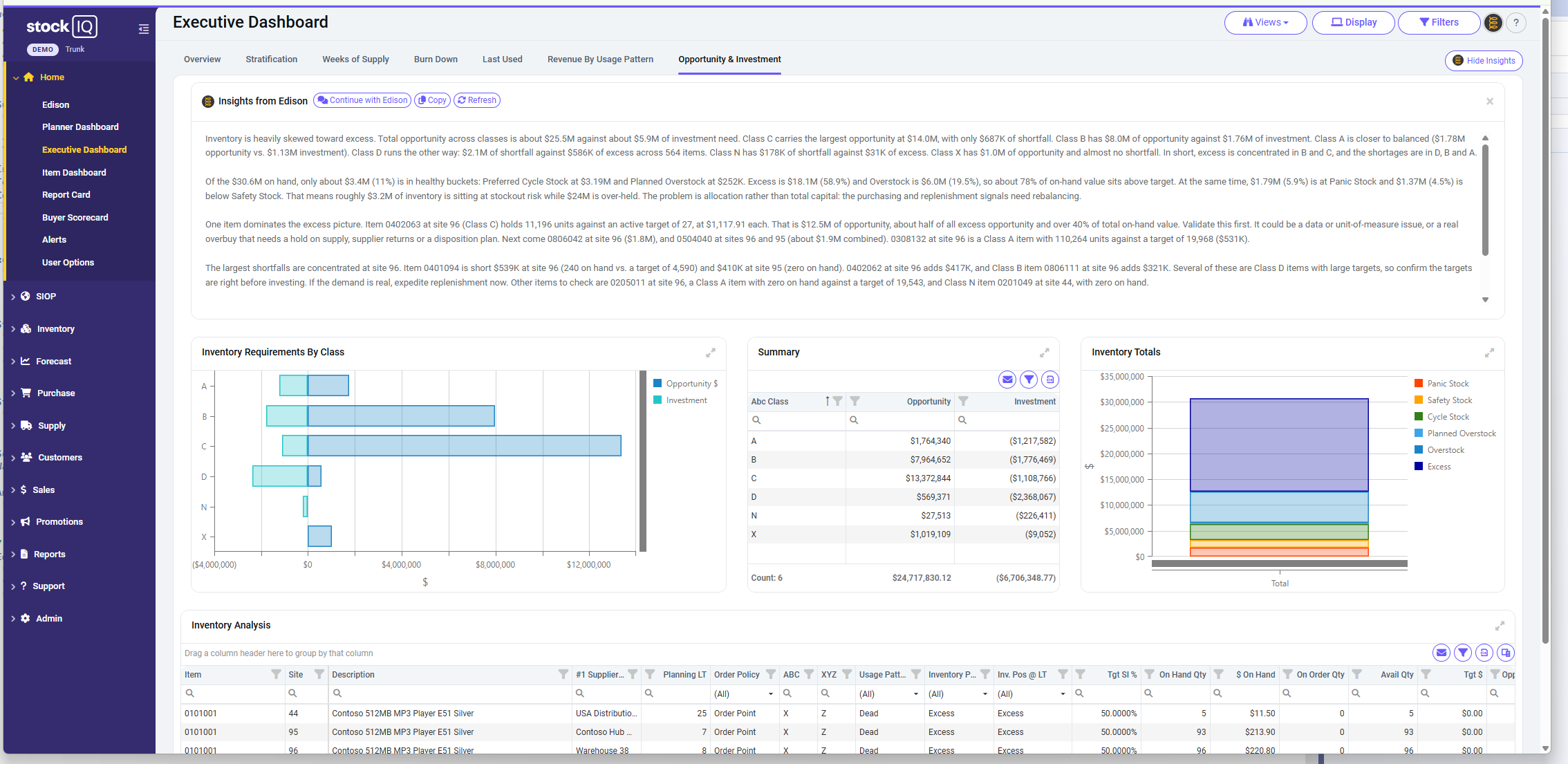The width and height of the screenshot is (1568, 764).
Task: Toggle the Investment legend series
Action: (680, 400)
